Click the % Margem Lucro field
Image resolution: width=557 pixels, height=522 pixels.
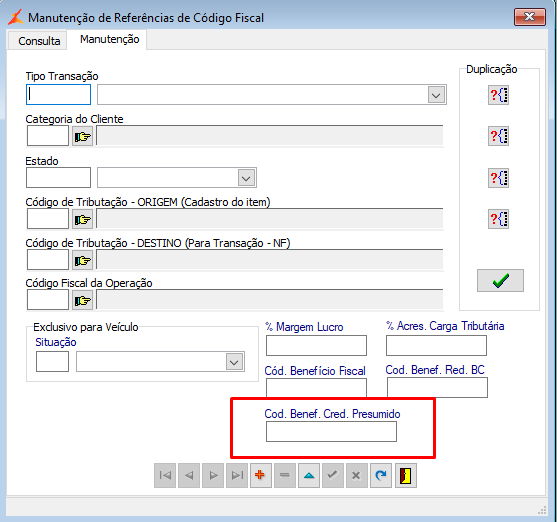(316, 345)
